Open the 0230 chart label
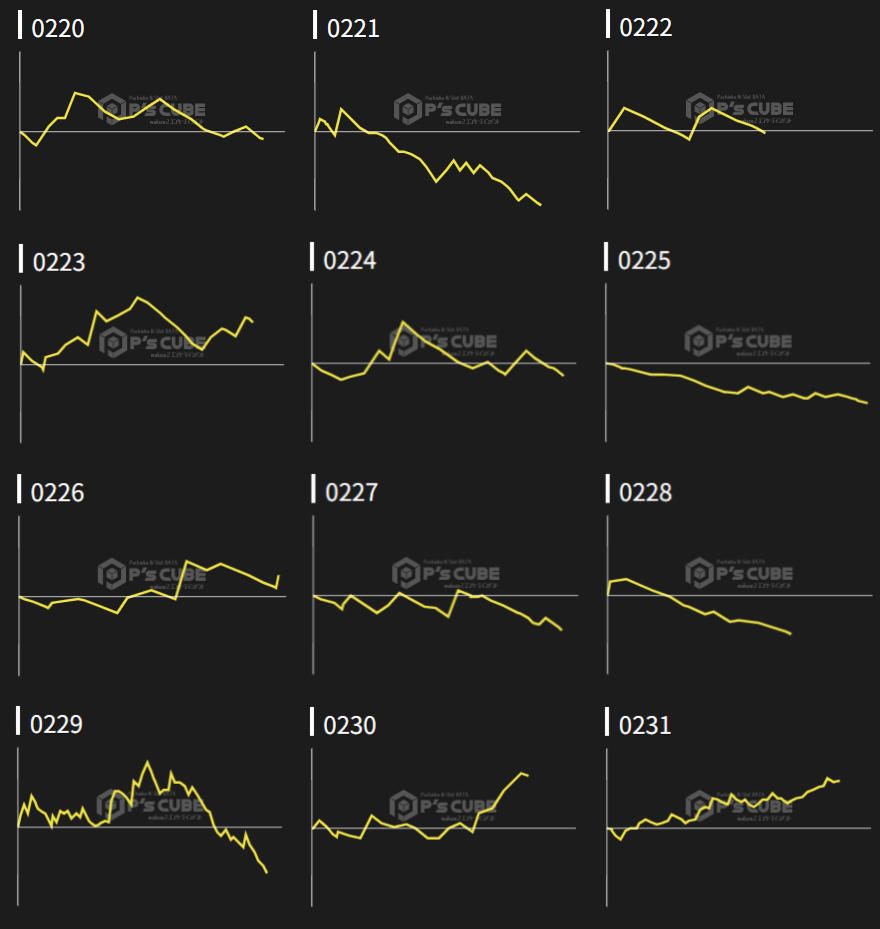 click(350, 724)
